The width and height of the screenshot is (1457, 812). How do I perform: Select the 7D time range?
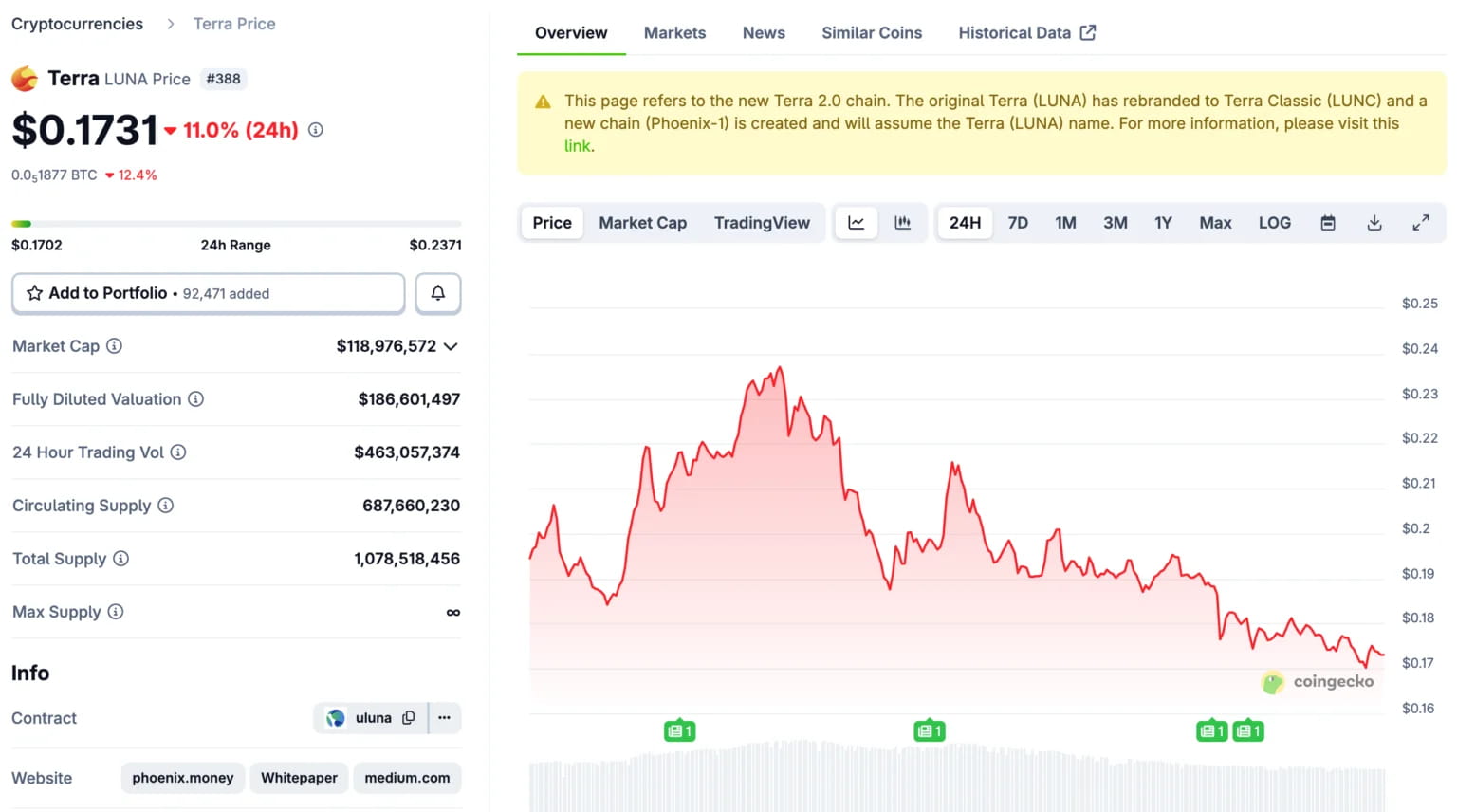pyautogui.click(x=1018, y=223)
